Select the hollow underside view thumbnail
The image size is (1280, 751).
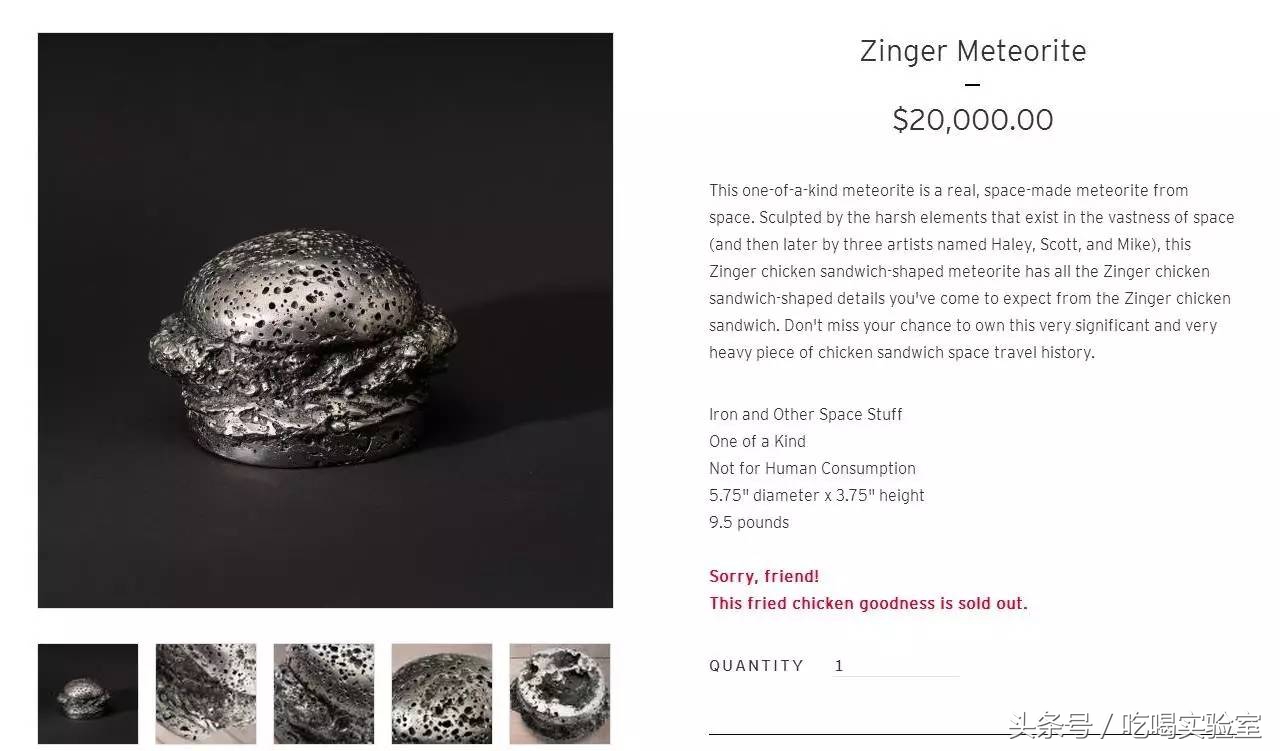[x=560, y=693]
